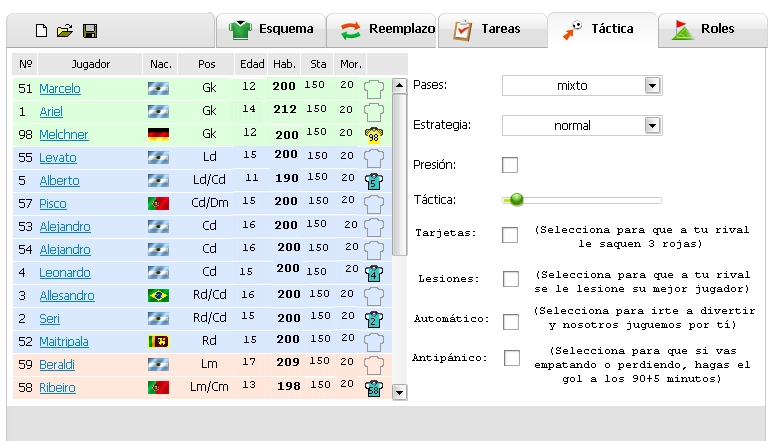Click the Pisco player name link

pyautogui.click(x=54, y=204)
